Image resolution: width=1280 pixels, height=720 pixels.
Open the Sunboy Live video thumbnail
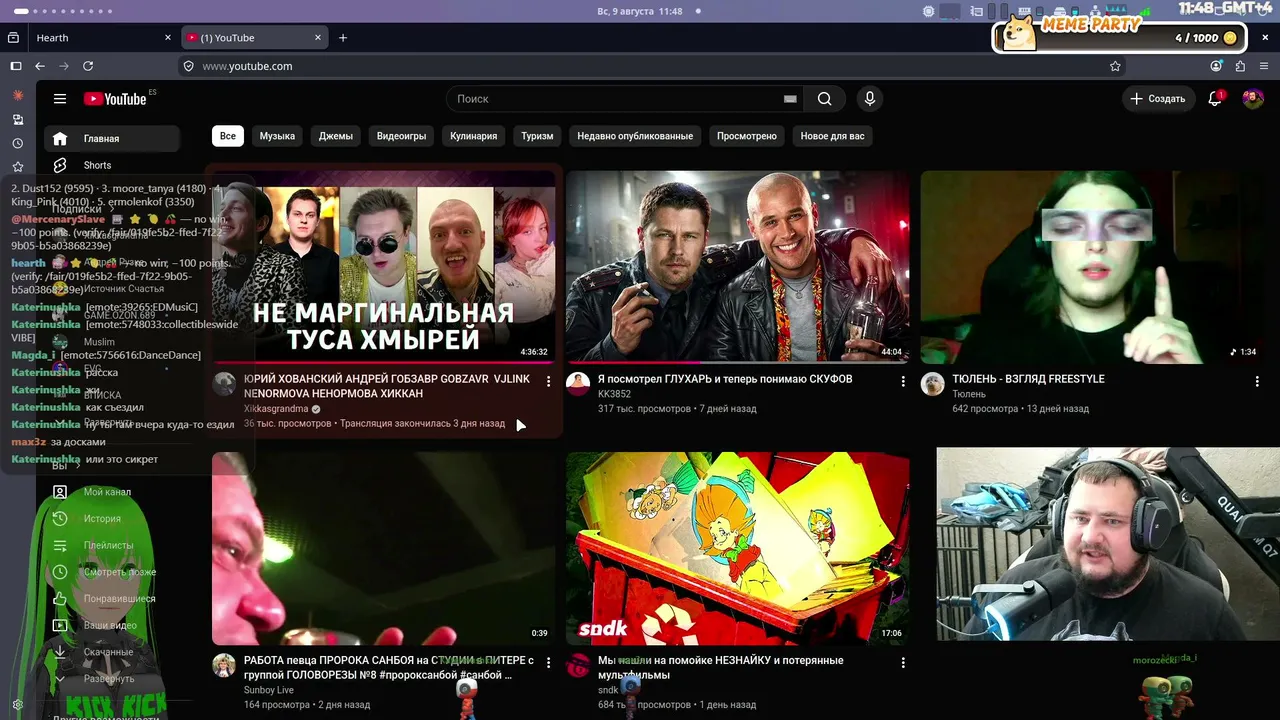pyautogui.click(x=384, y=548)
